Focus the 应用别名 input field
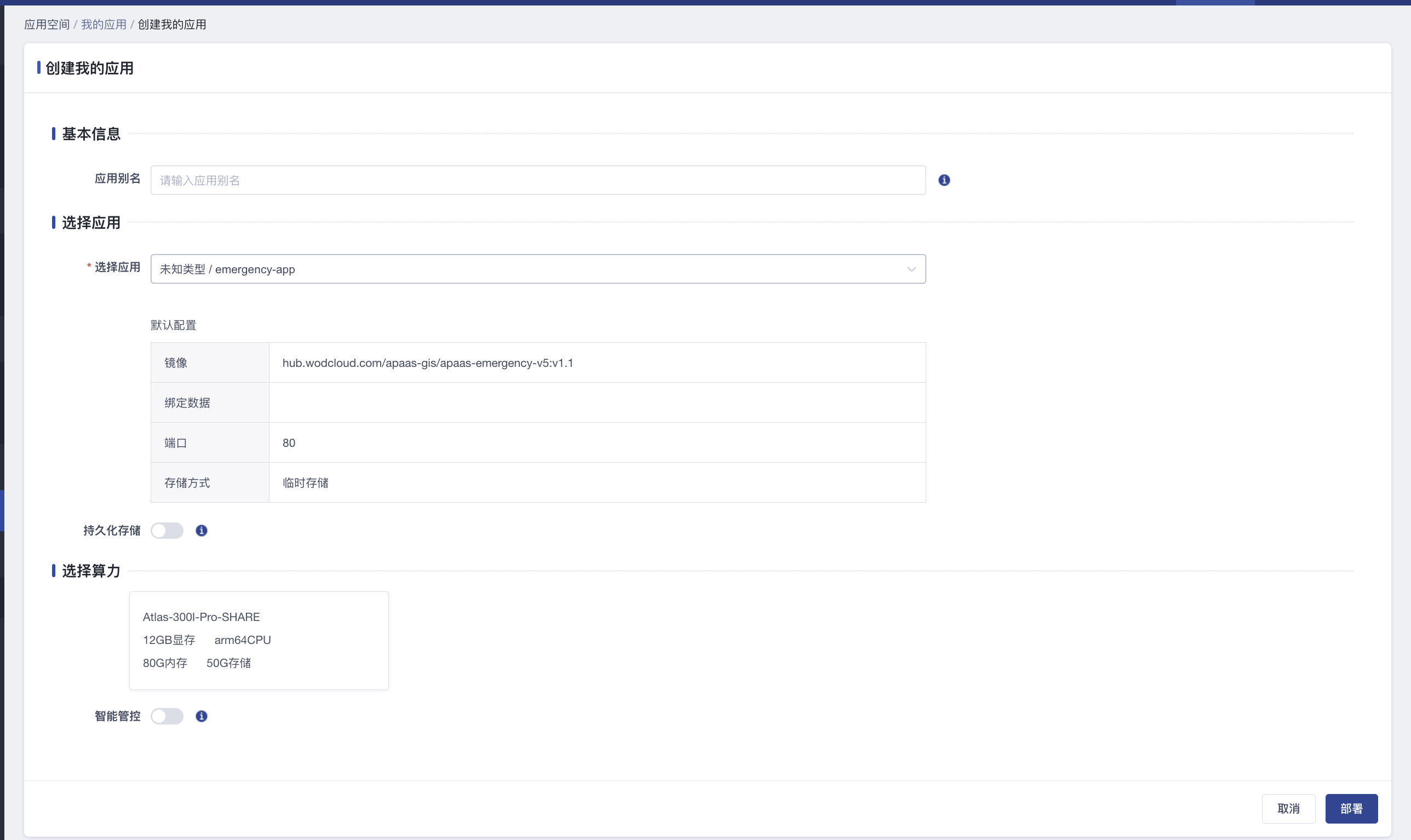This screenshot has height=840, width=1411. [538, 180]
